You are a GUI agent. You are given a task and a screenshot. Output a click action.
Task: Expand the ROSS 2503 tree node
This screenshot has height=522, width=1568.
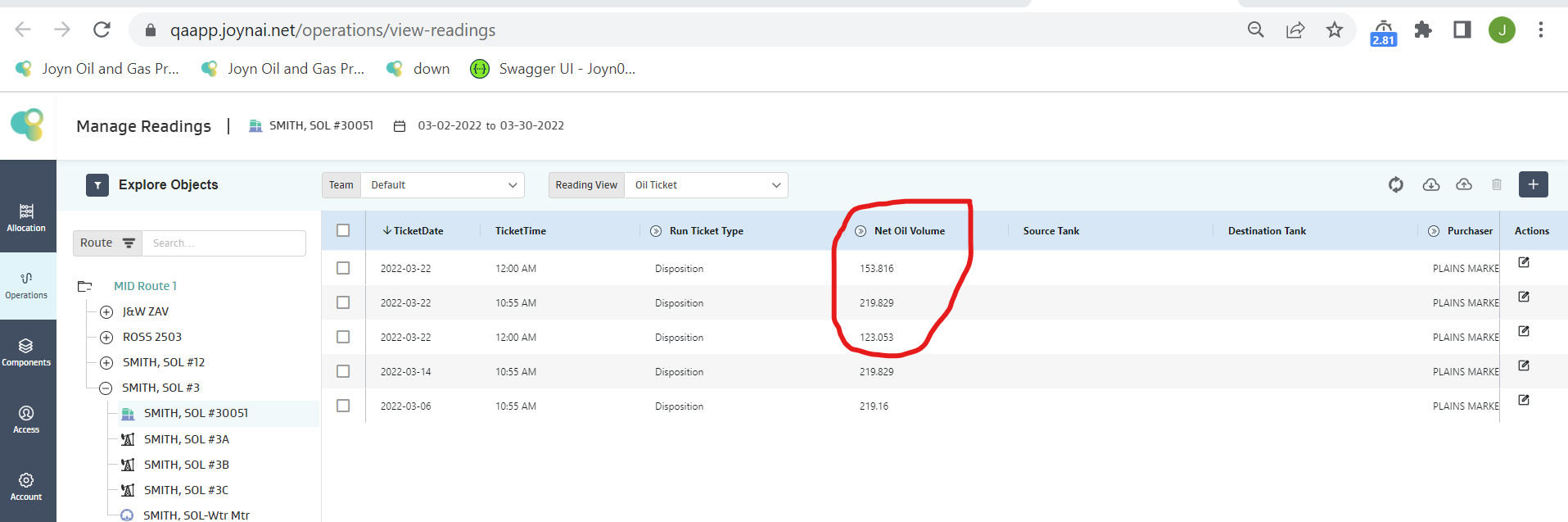point(106,338)
